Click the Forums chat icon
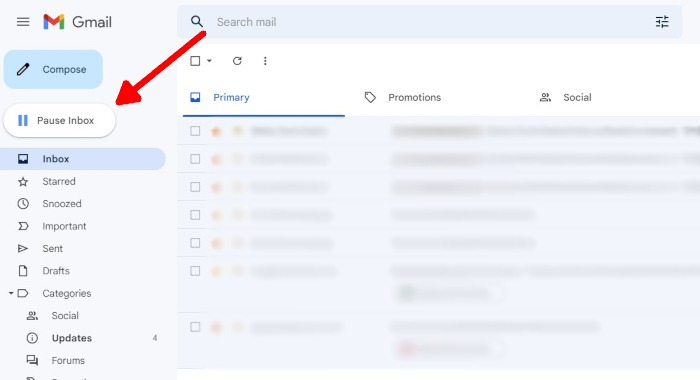Screen dimensions: 700x380 pyautogui.click(x=32, y=360)
